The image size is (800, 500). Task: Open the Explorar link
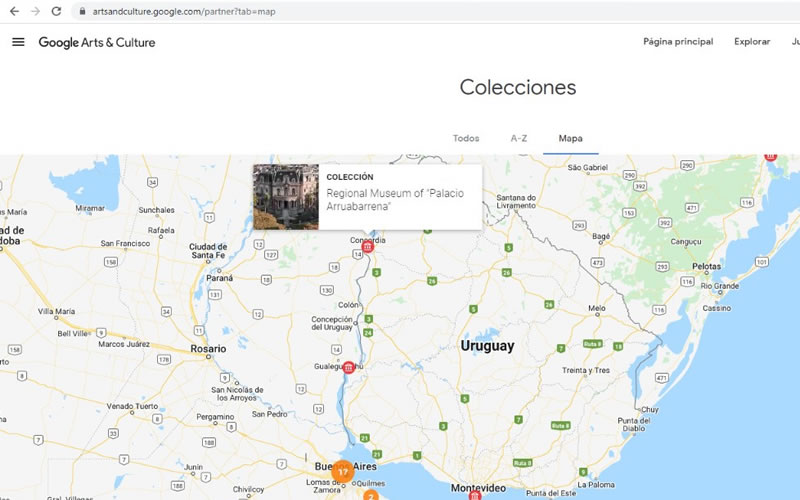(752, 42)
